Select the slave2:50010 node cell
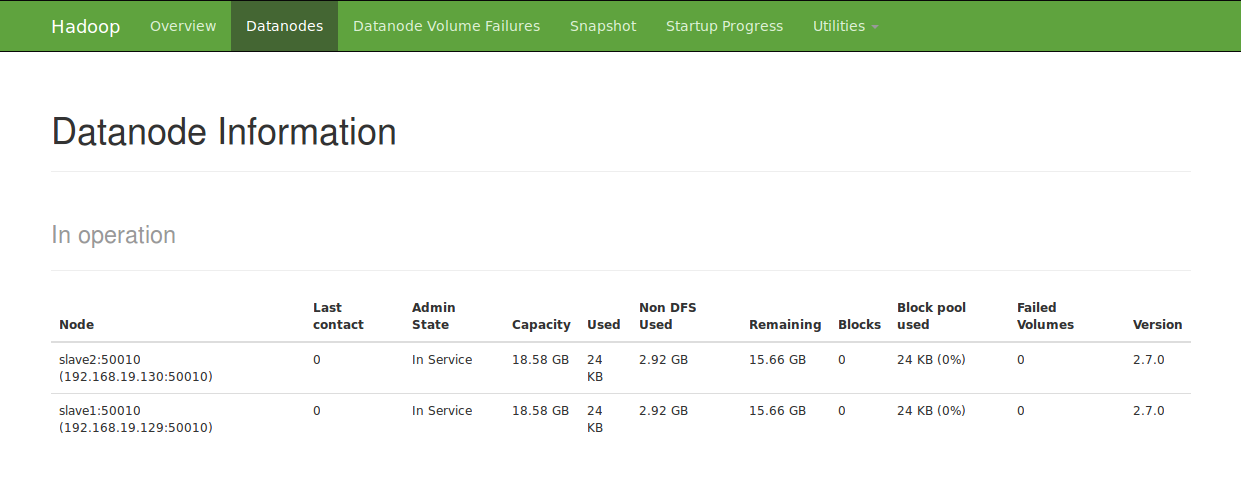The height and width of the screenshot is (479, 1241). point(136,368)
